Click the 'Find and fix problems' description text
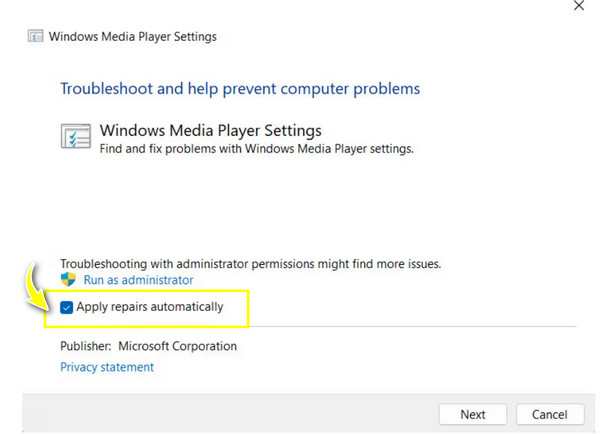This screenshot has height=434, width=600. click(256, 149)
